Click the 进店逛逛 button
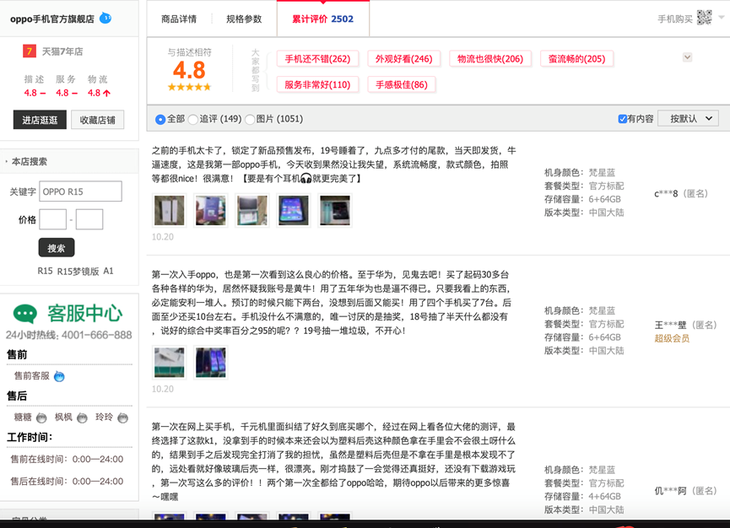This screenshot has width=730, height=528. point(40,120)
